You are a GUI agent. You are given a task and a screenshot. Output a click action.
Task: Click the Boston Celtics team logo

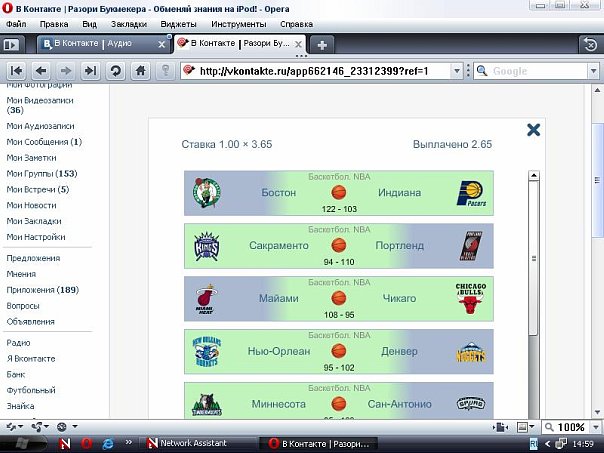[x=207, y=192]
